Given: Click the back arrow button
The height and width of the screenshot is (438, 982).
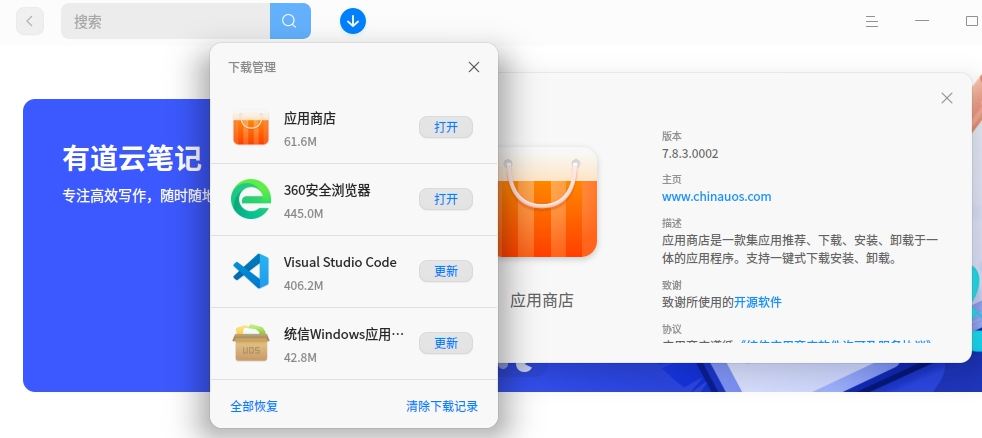Looking at the screenshot, I should [29, 21].
